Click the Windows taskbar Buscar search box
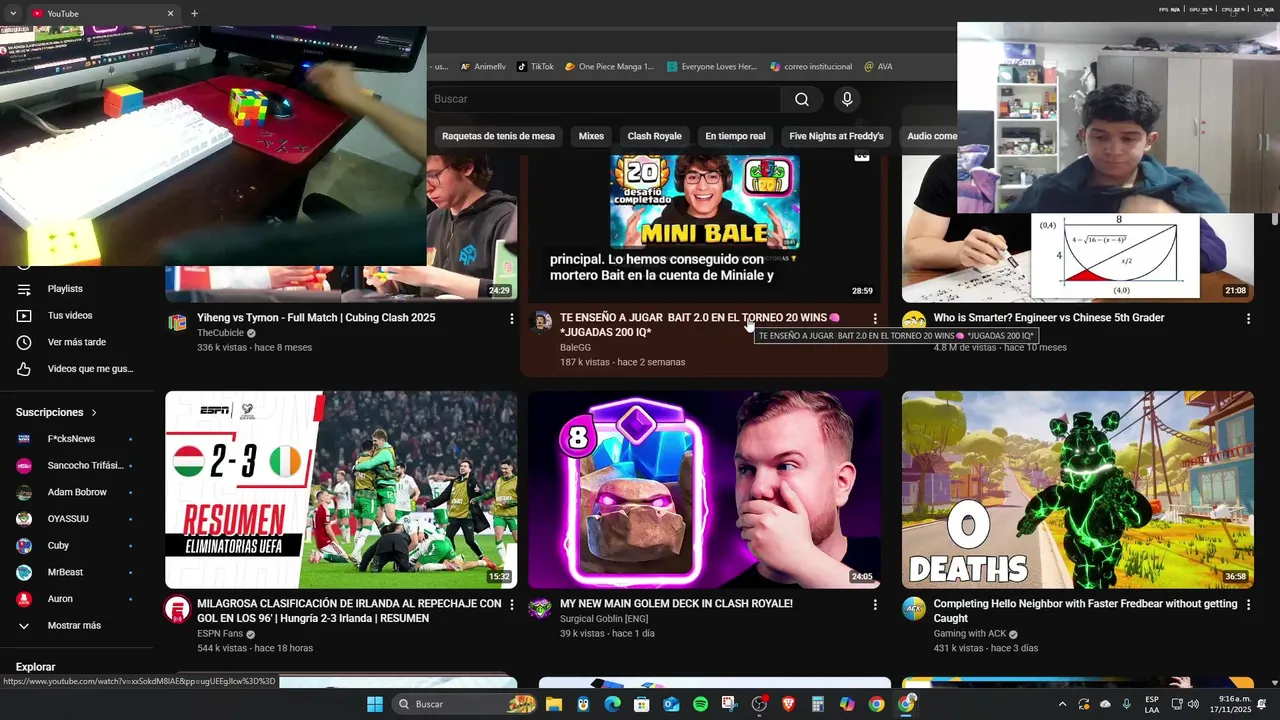This screenshot has width=1280, height=720. click(x=466, y=704)
